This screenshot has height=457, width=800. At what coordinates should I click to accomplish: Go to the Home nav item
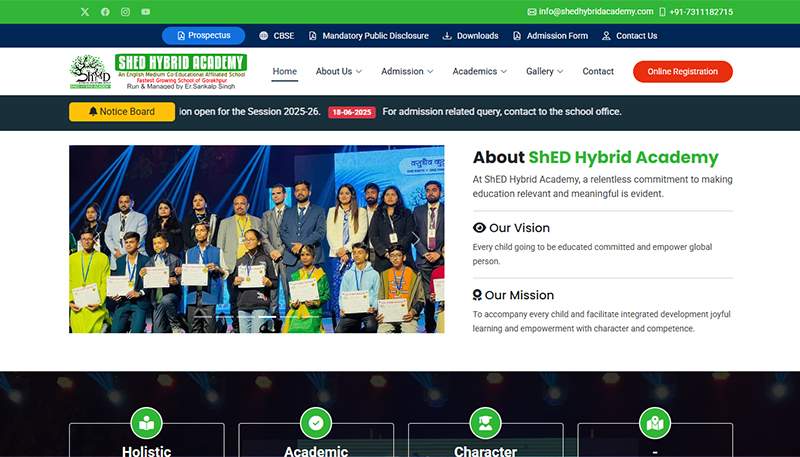(x=284, y=71)
